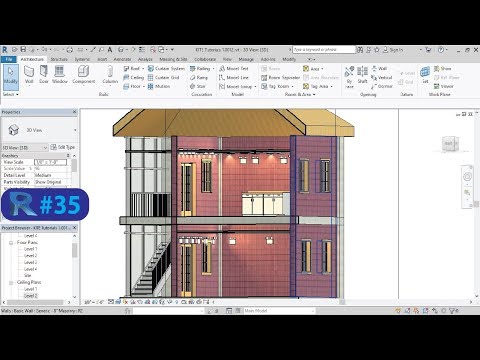480x360 pixels.
Task: Switch to the Systems ribbon tab
Action: tap(82, 59)
